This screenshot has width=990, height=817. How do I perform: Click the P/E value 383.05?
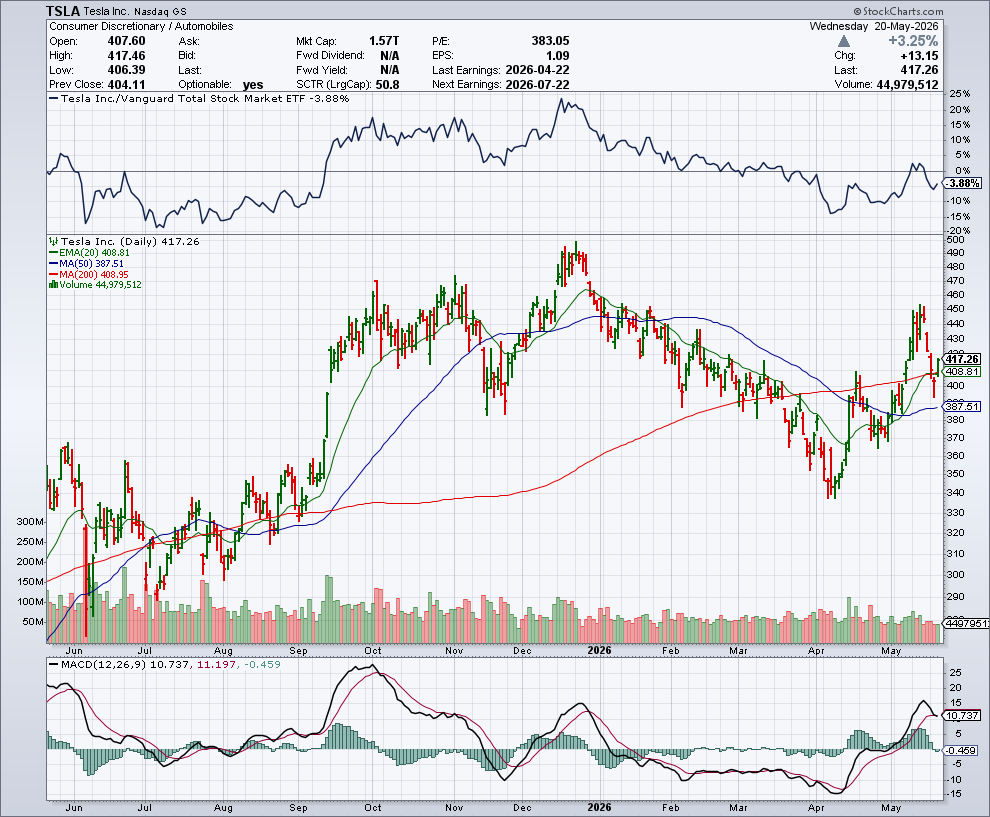[551, 41]
